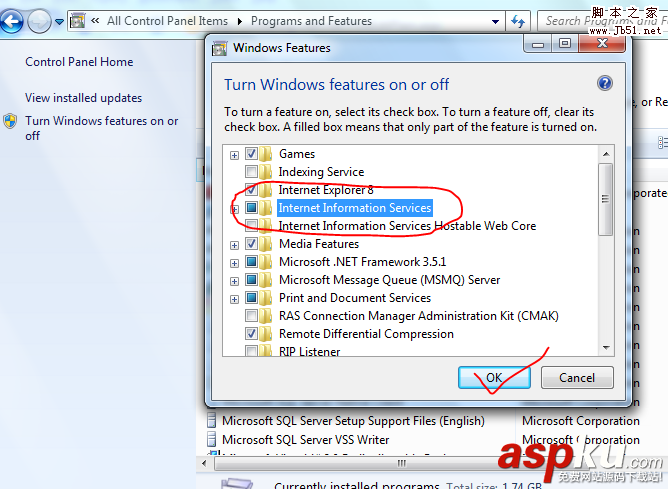Show hidden breadcrumb levels via double chevron
Viewport: 668px width, 489px height.
coord(95,20)
